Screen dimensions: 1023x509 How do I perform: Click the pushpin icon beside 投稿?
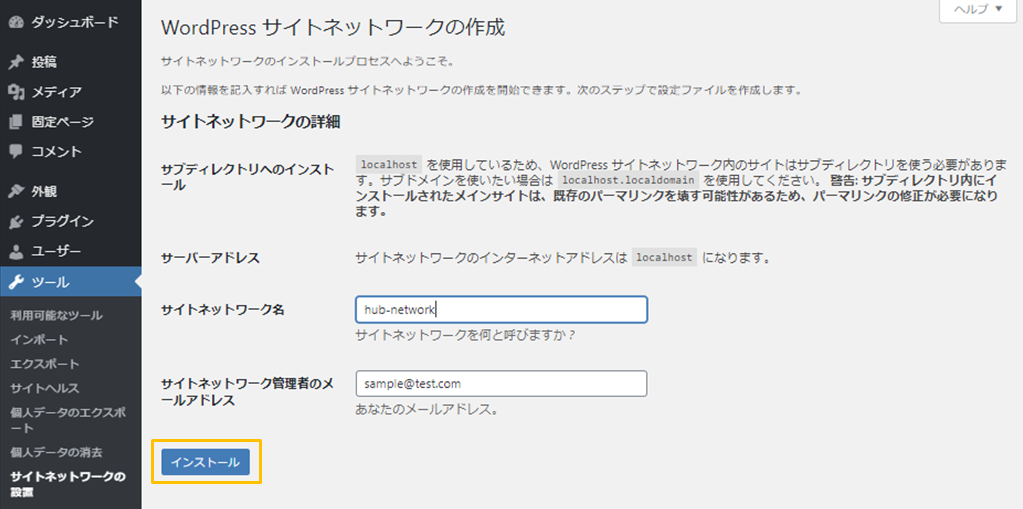(16, 62)
